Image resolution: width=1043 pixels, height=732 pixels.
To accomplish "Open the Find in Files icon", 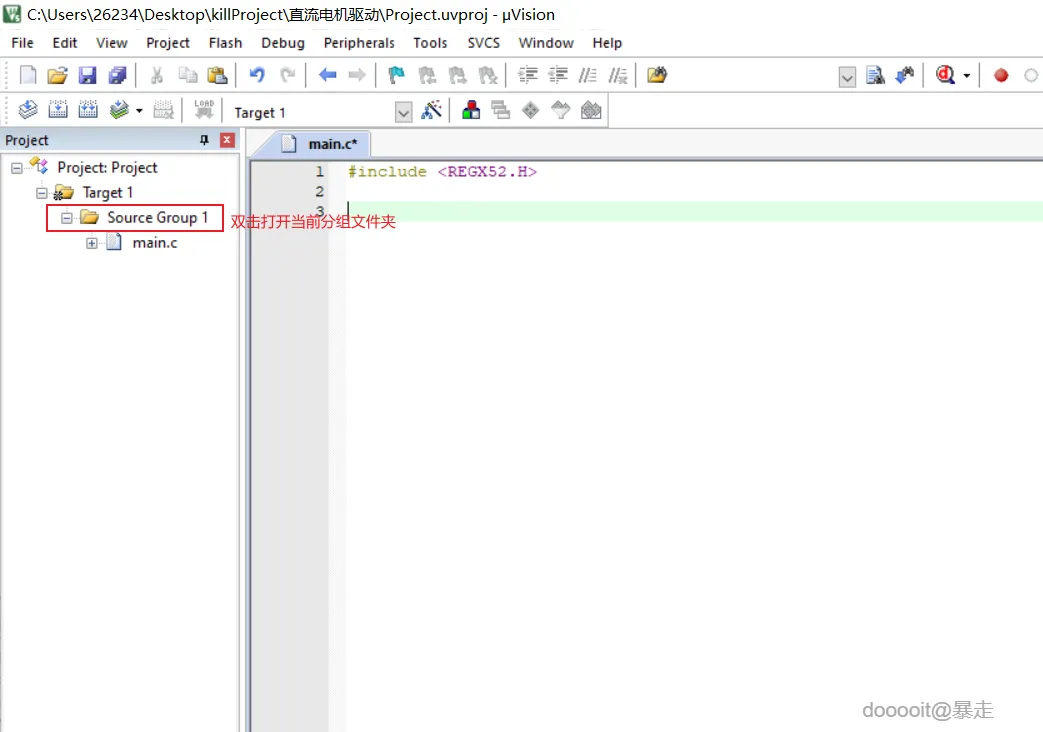I will click(x=657, y=75).
